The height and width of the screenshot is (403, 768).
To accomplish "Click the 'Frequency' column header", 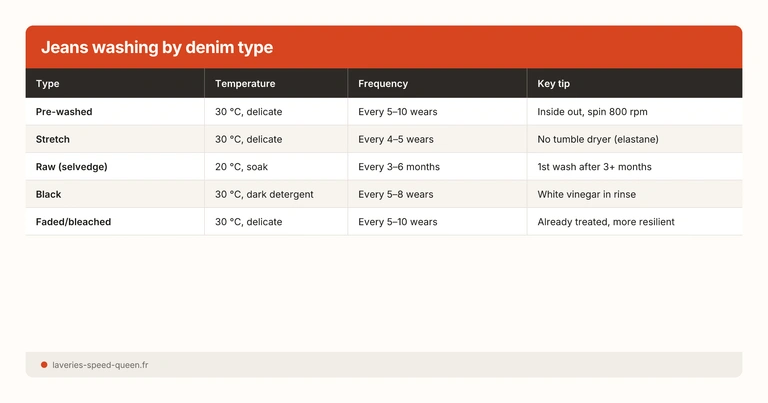I will point(383,84).
